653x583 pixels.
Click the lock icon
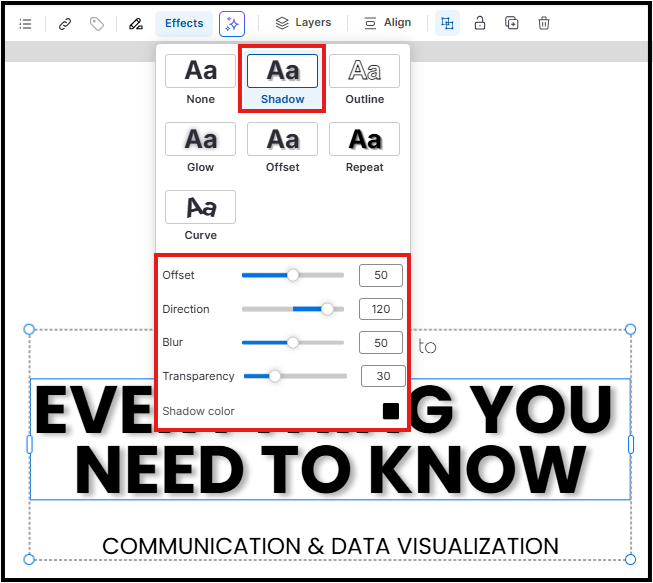coord(480,23)
